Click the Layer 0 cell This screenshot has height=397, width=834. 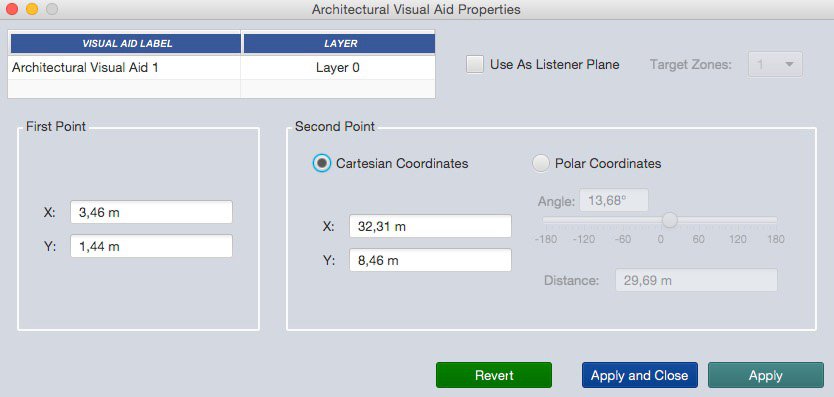pos(338,68)
